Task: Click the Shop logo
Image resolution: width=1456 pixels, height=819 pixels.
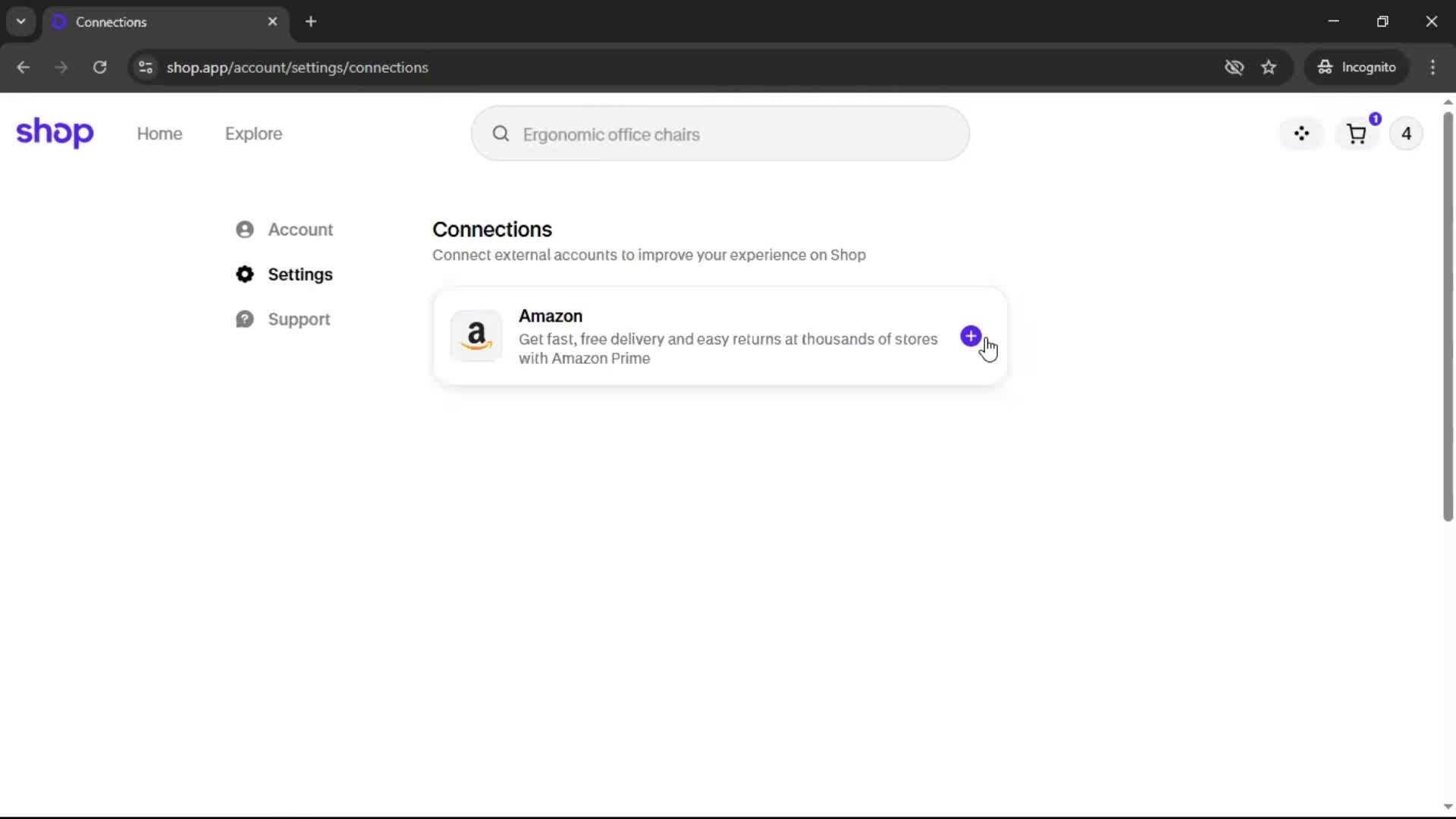Action: (x=55, y=133)
